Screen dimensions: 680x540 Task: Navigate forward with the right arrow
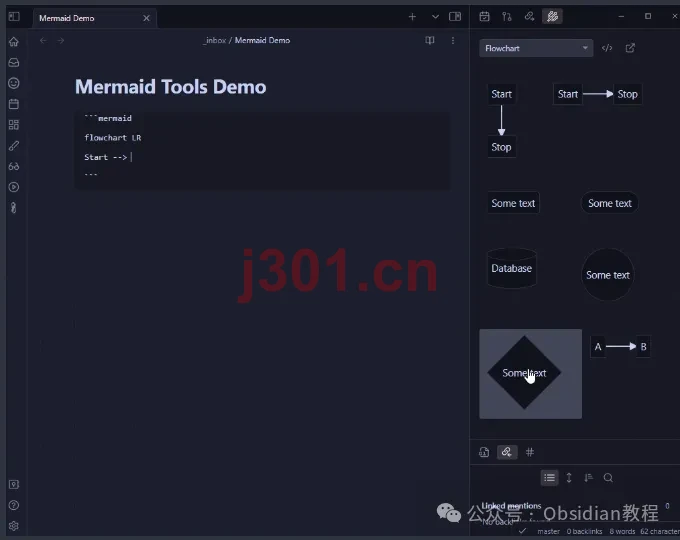tap(61, 40)
